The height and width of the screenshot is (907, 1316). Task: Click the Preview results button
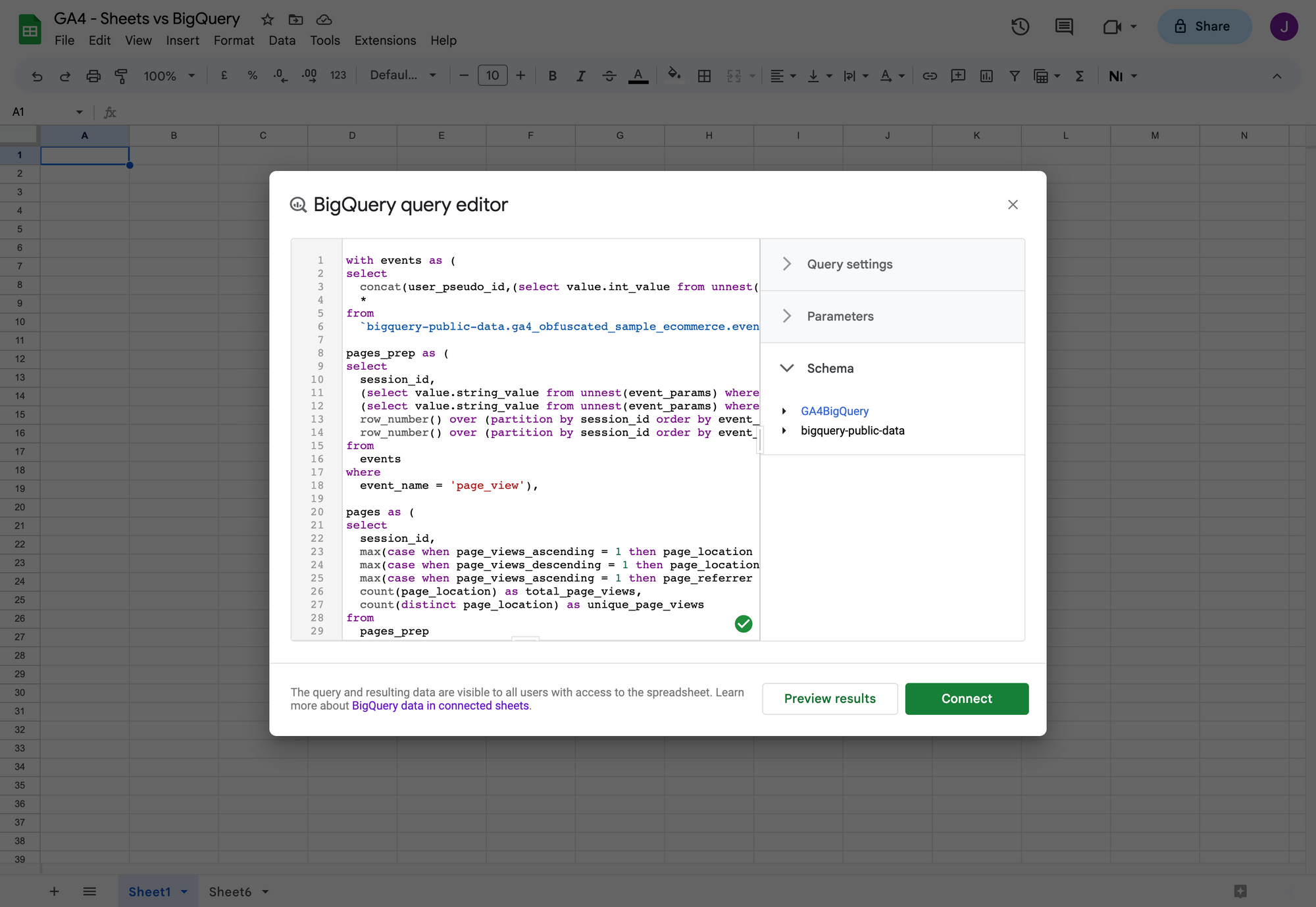coord(830,699)
